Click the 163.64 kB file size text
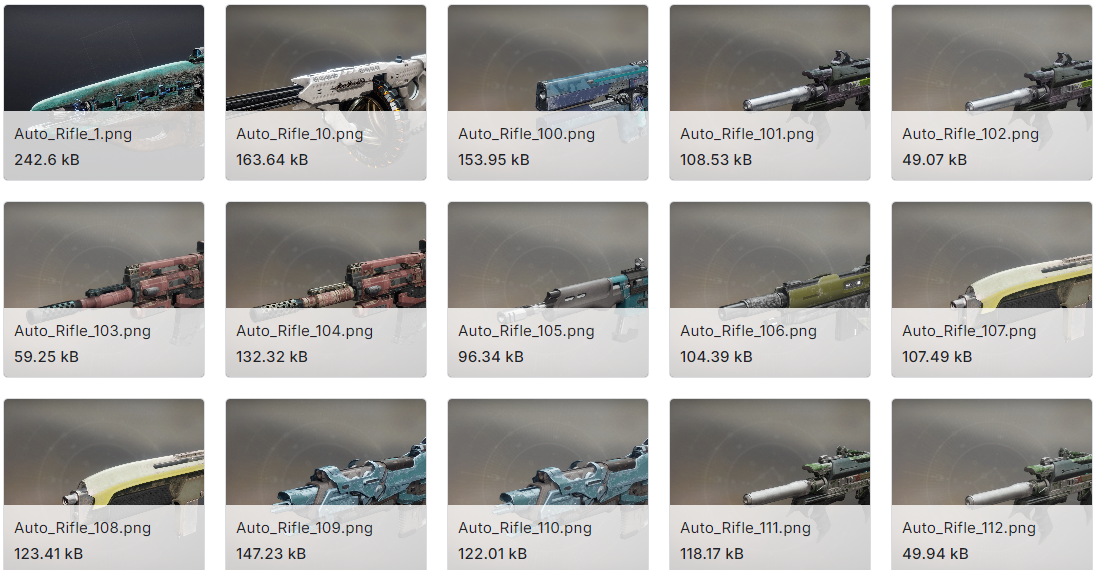This screenshot has height=570, width=1096. point(272,160)
